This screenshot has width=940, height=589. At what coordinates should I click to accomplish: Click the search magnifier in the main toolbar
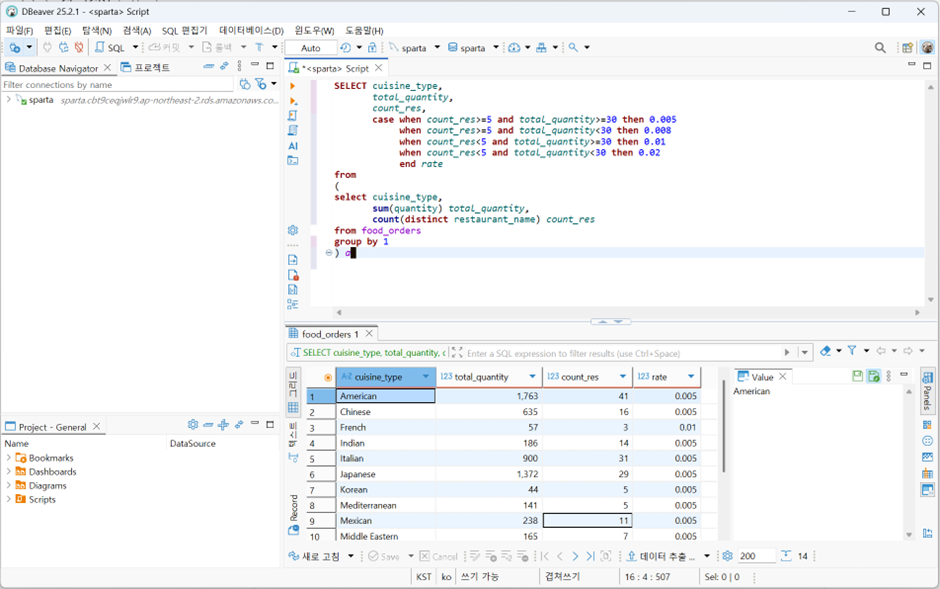[x=880, y=47]
